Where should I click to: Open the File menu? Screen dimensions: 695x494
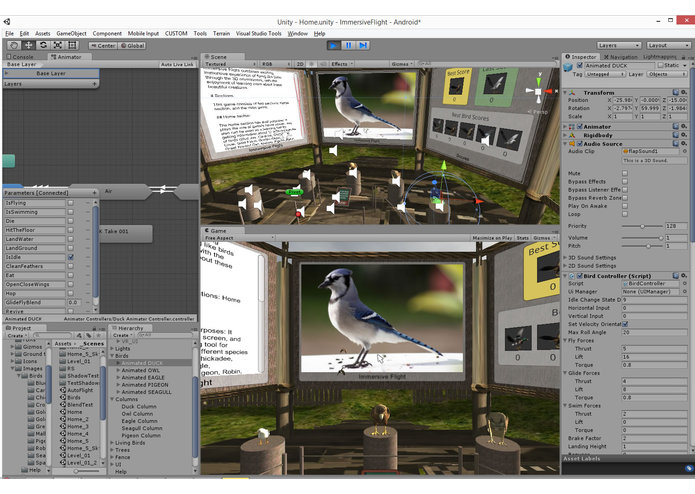10,34
